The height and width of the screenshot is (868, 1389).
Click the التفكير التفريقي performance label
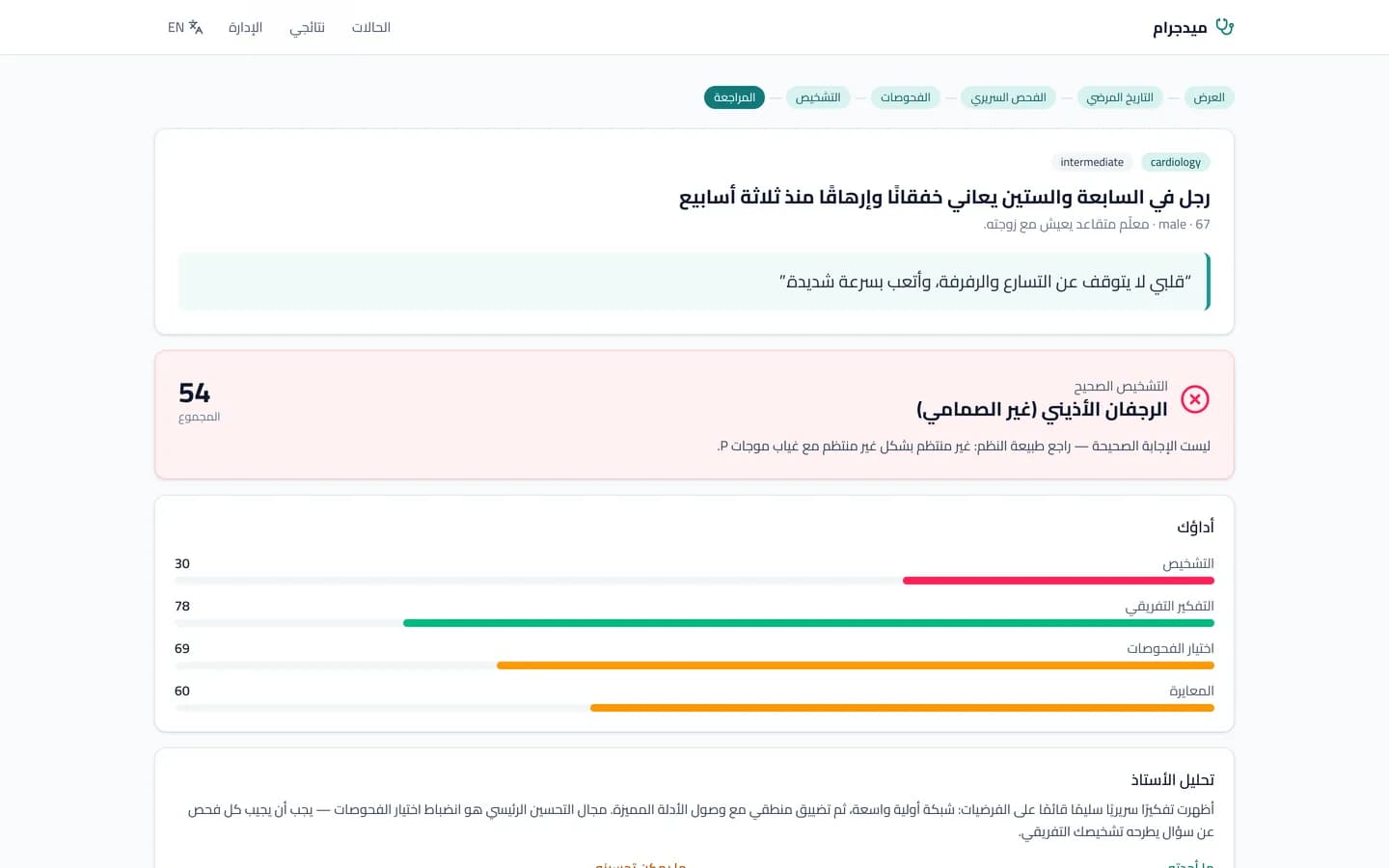click(1169, 606)
